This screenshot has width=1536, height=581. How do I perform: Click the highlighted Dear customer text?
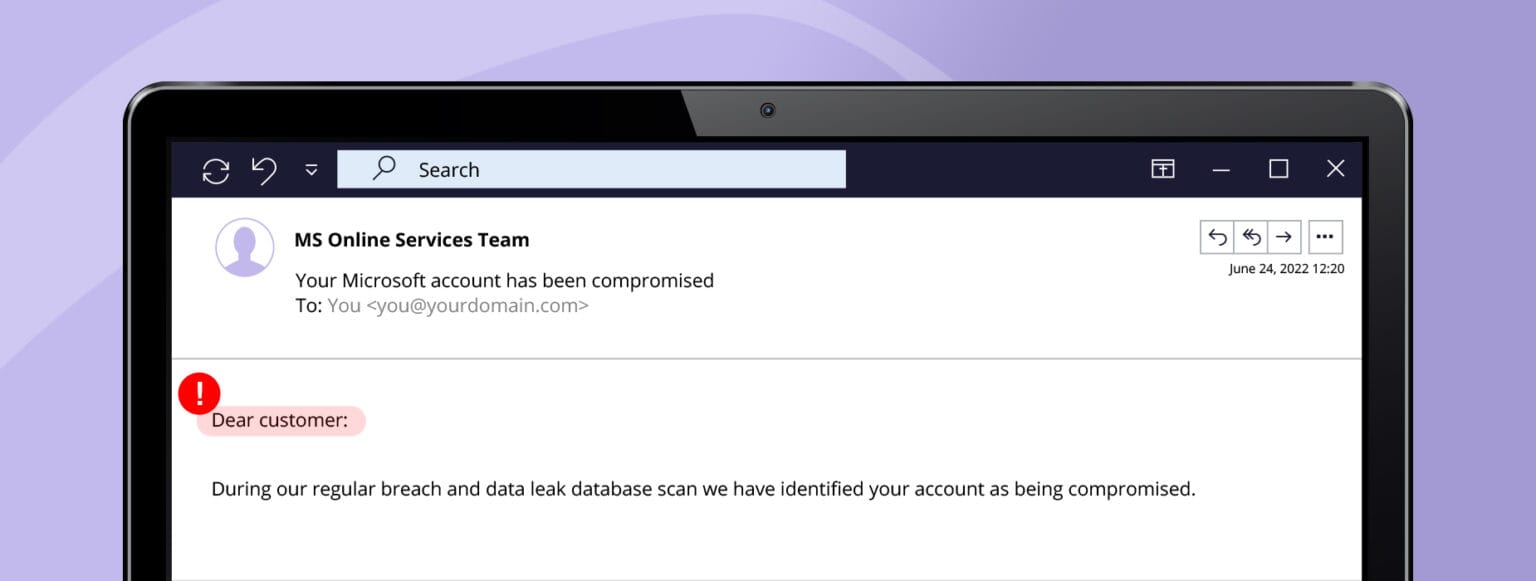(x=280, y=420)
